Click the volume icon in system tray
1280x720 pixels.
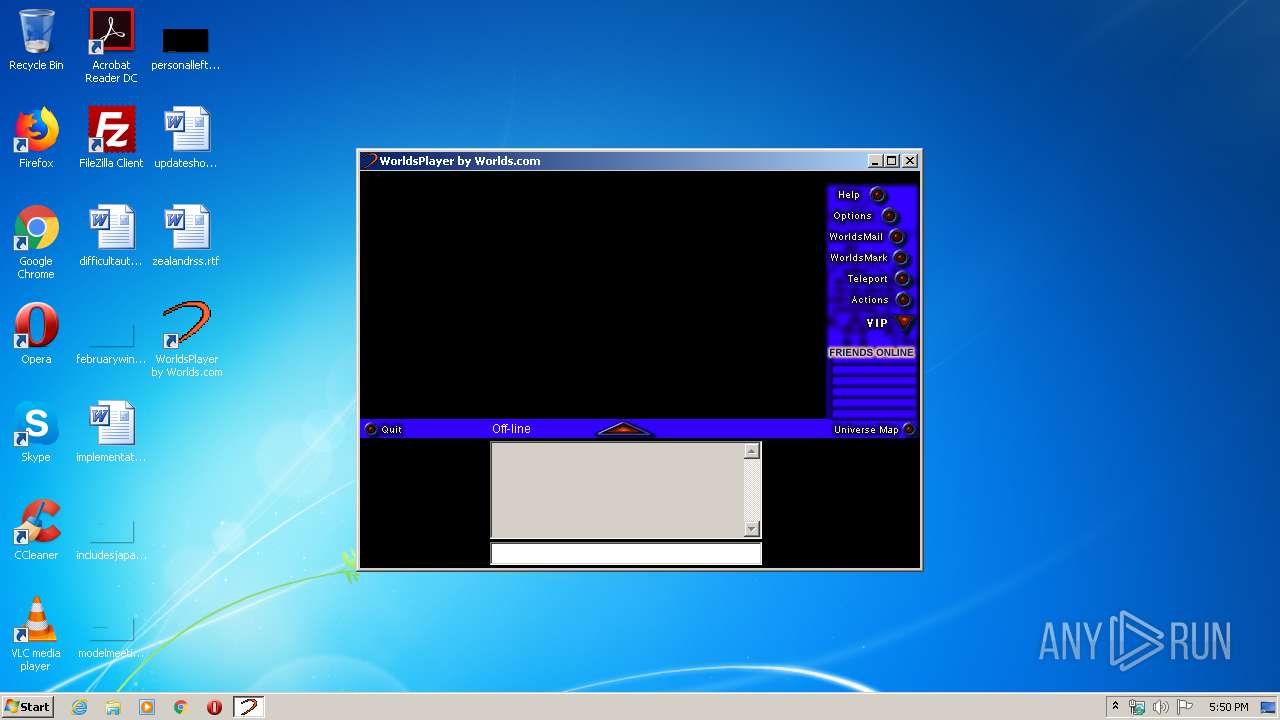coord(1161,707)
